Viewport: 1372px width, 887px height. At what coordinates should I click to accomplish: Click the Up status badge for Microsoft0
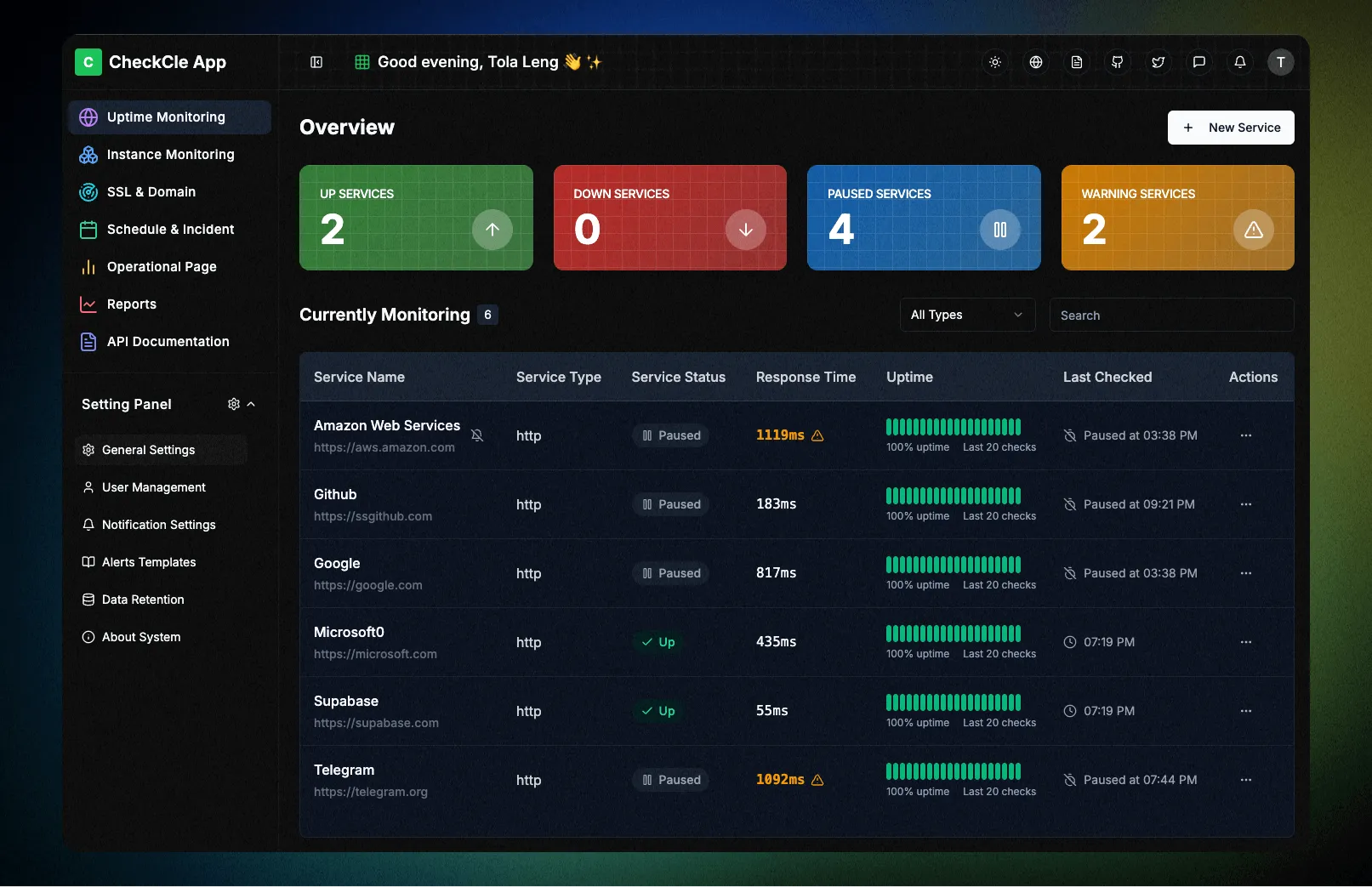pos(658,642)
